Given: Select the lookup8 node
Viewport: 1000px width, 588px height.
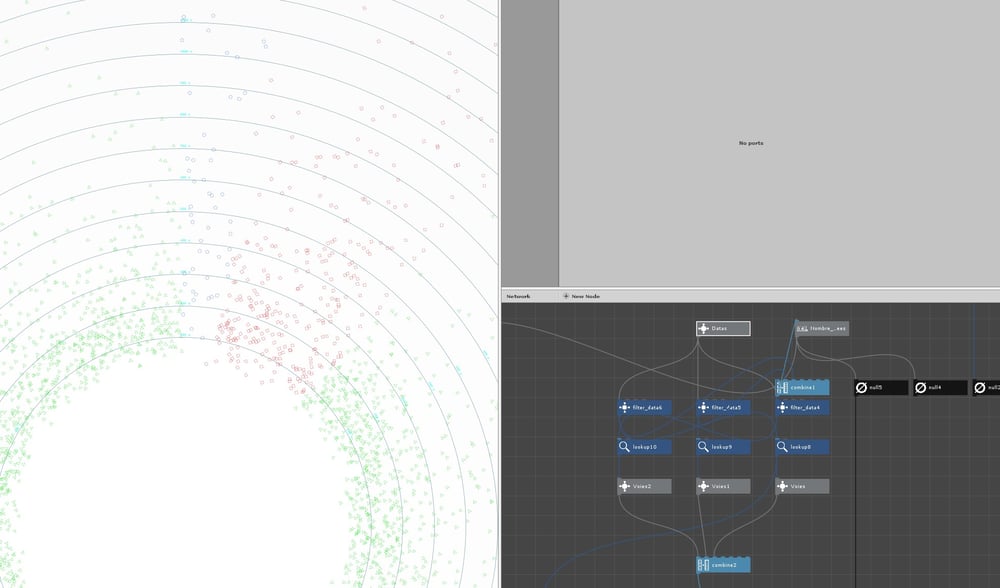Looking at the screenshot, I should coord(802,447).
